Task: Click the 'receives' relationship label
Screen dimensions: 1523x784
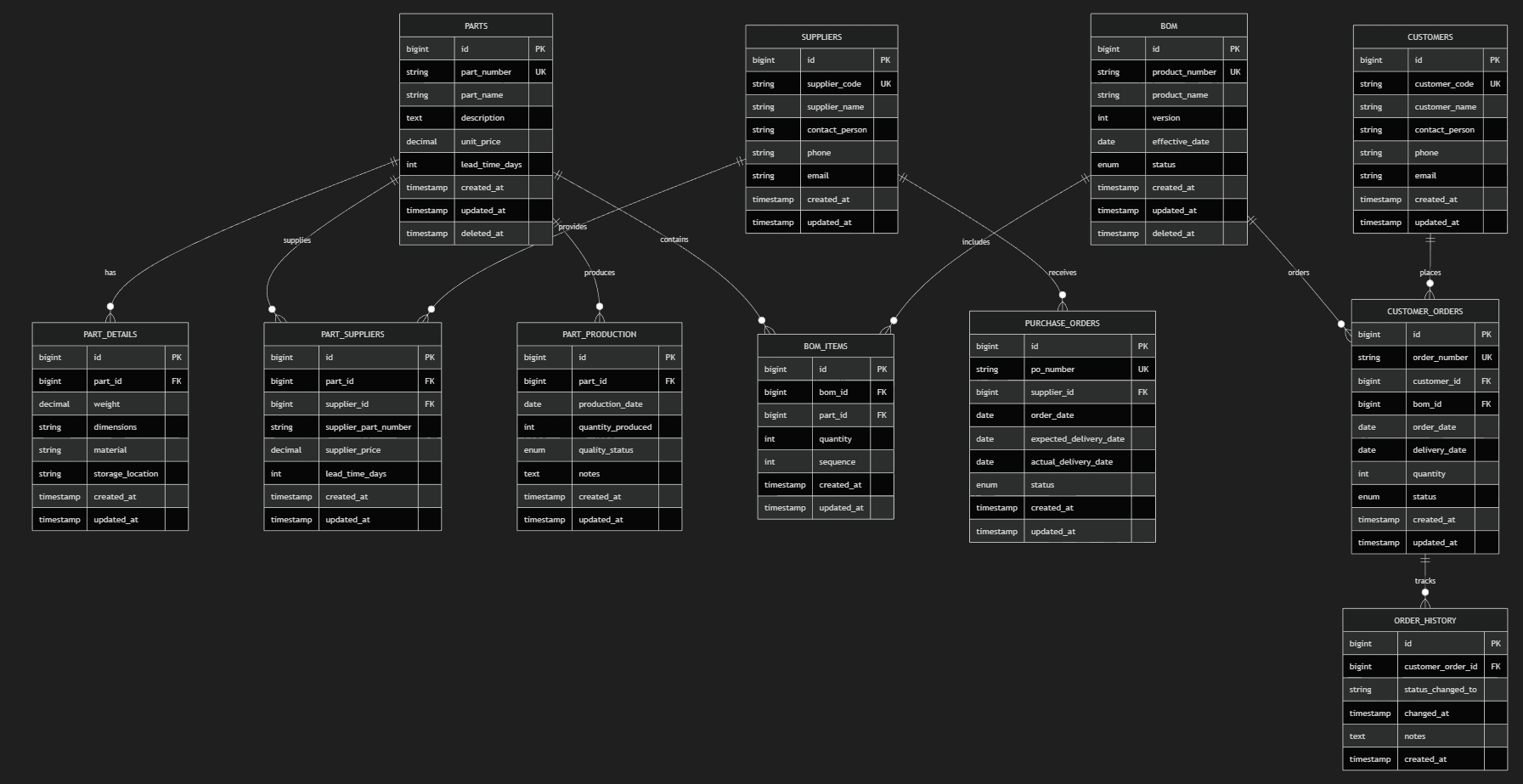Action: tap(1063, 273)
